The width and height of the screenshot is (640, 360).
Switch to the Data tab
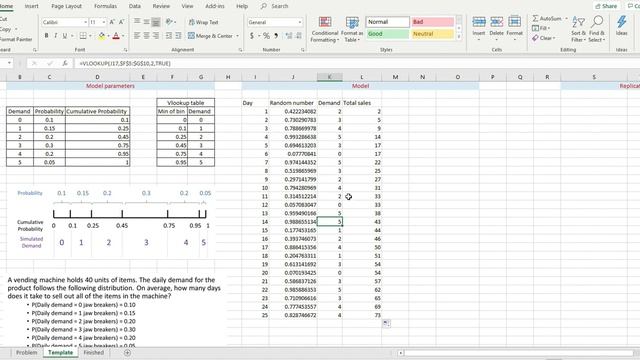[135, 6]
